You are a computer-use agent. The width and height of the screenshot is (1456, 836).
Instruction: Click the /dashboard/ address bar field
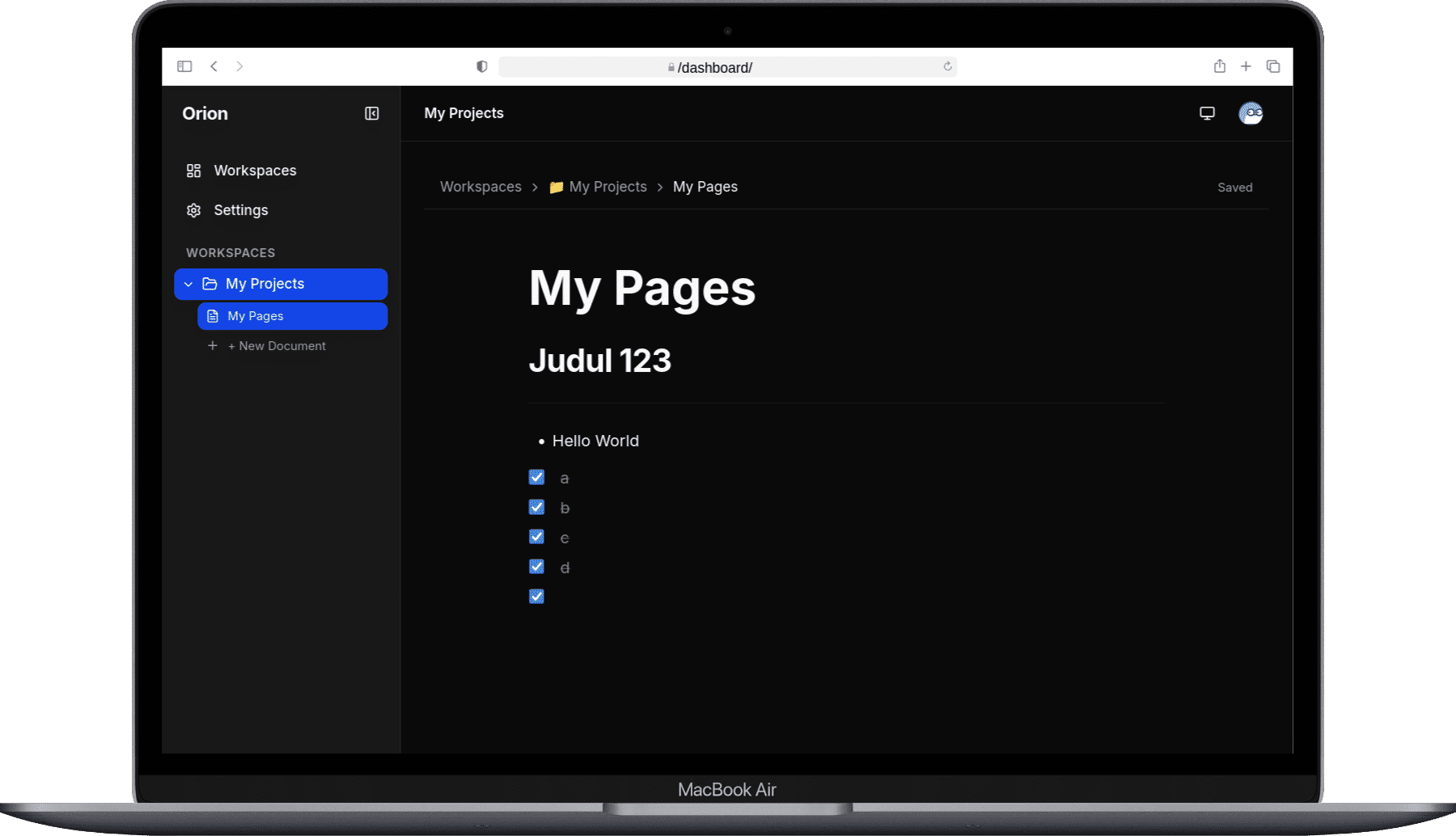click(x=727, y=67)
